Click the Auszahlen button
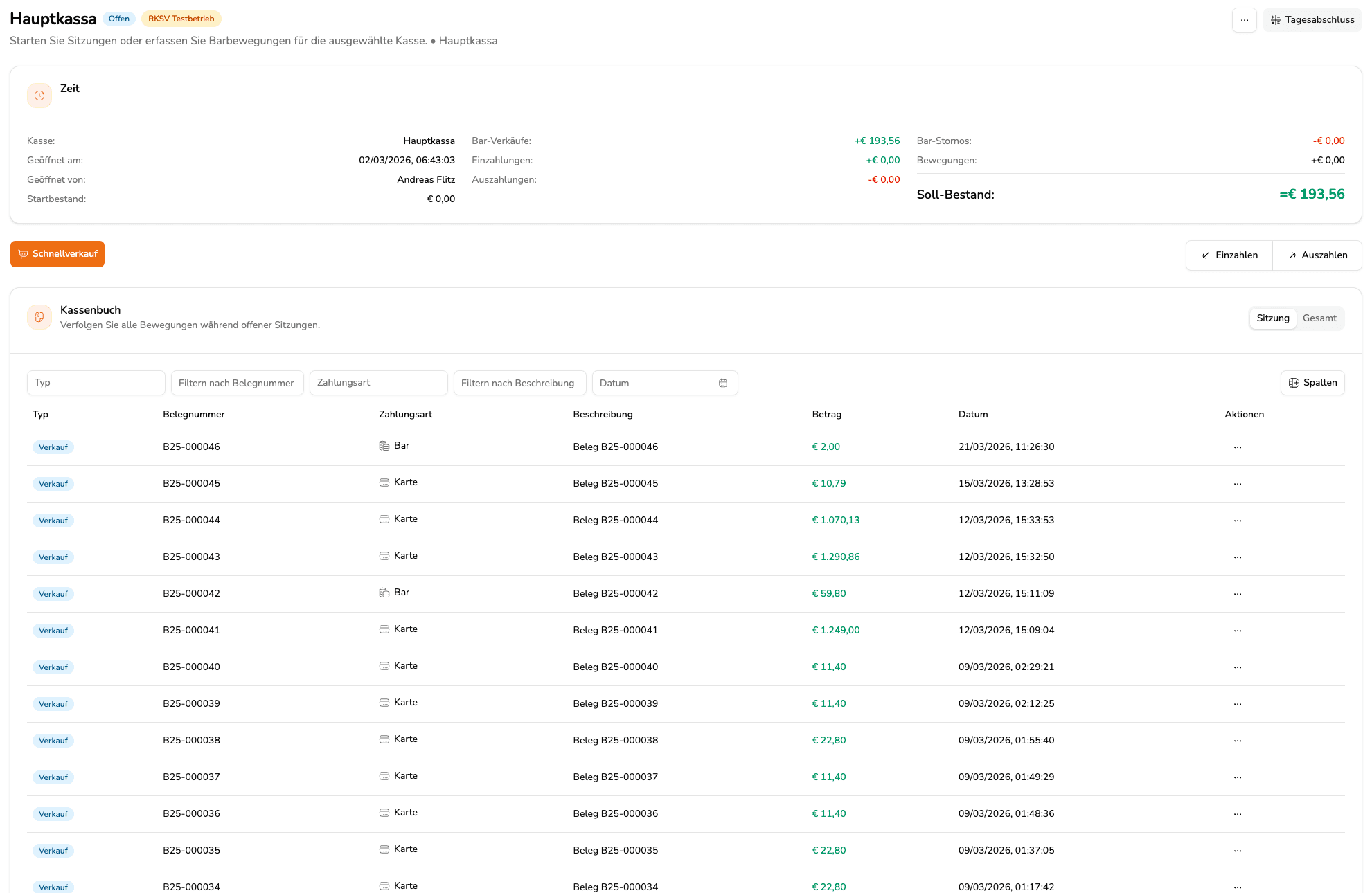The width and height of the screenshot is (1372, 893). (1317, 255)
